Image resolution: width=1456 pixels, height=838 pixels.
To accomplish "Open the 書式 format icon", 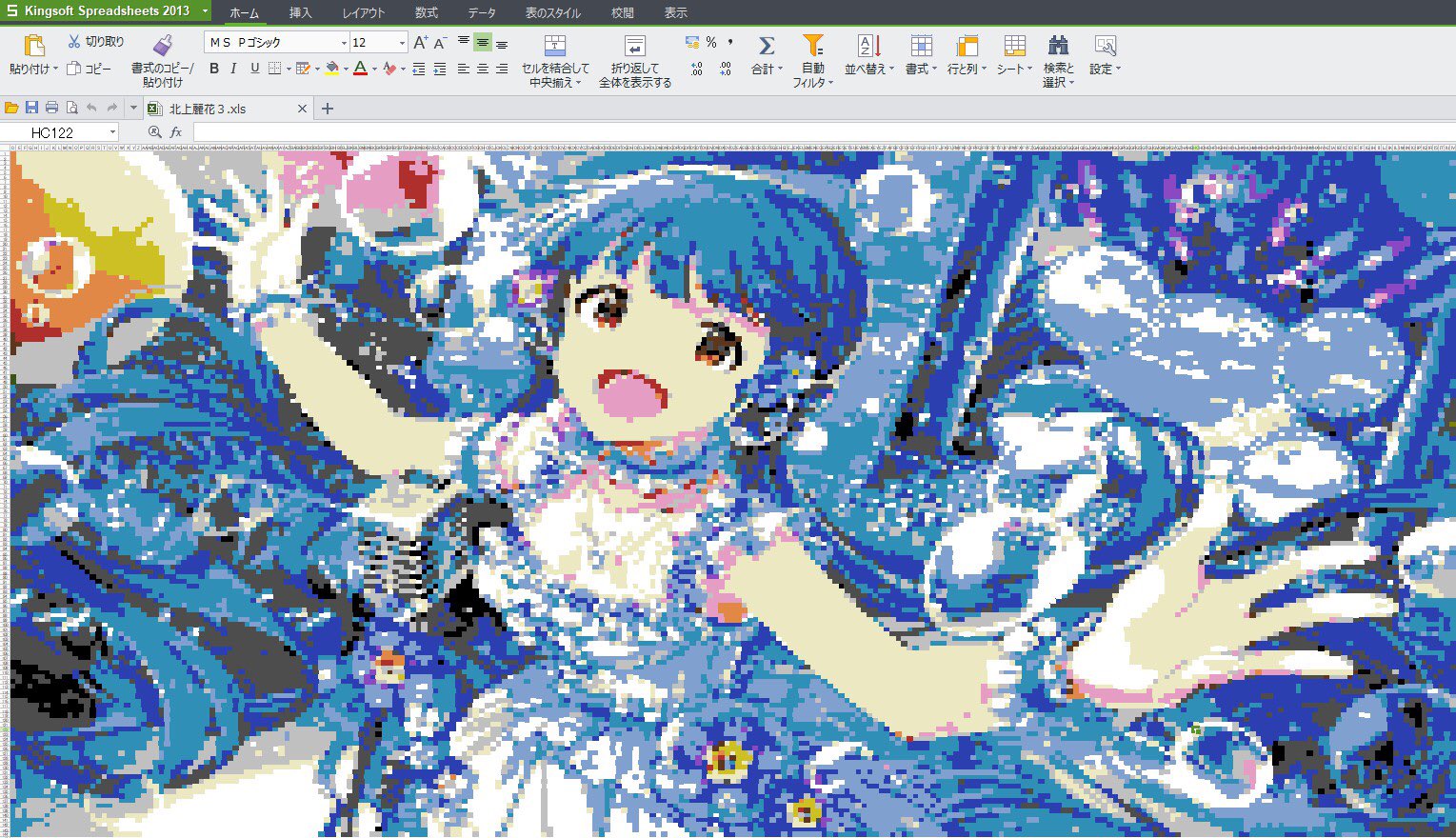I will (921, 46).
